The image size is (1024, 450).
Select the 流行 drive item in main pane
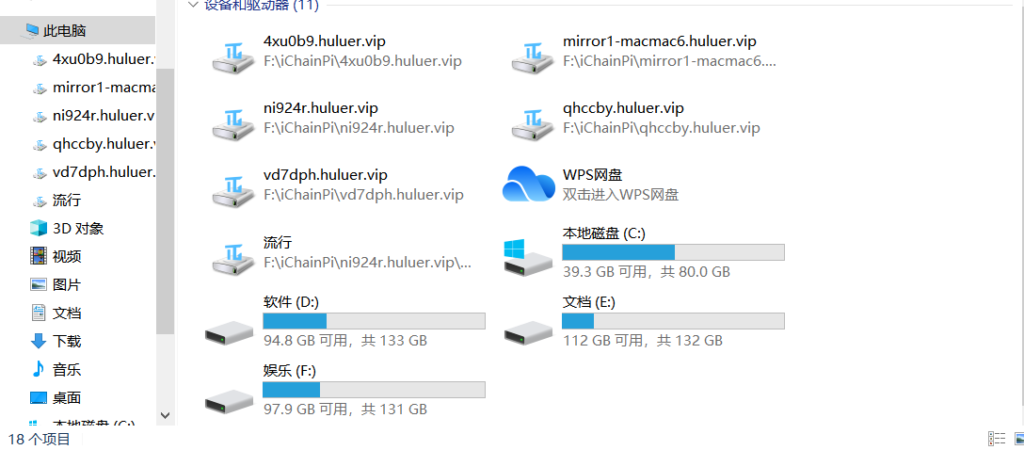point(342,253)
